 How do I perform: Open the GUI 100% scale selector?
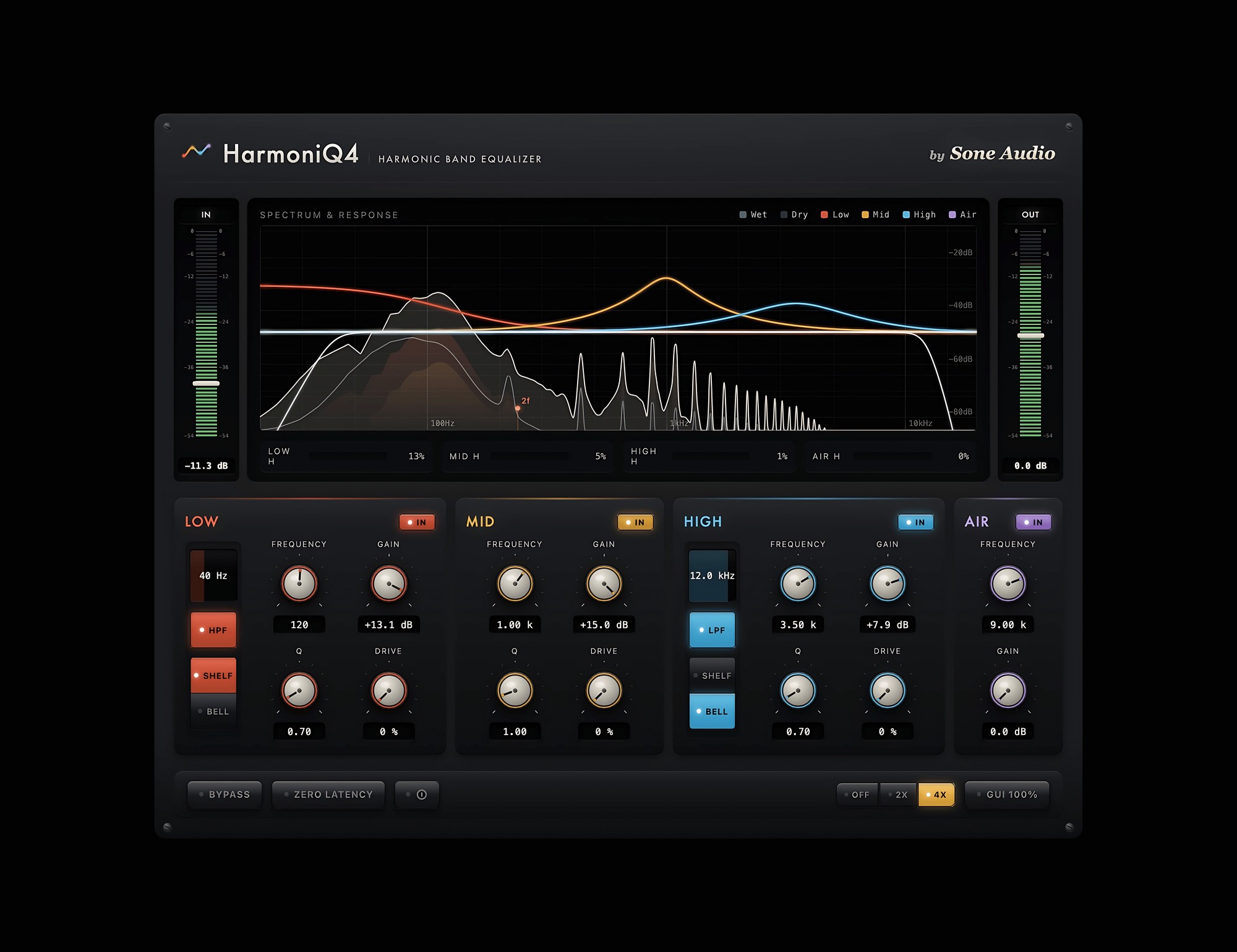click(1007, 794)
